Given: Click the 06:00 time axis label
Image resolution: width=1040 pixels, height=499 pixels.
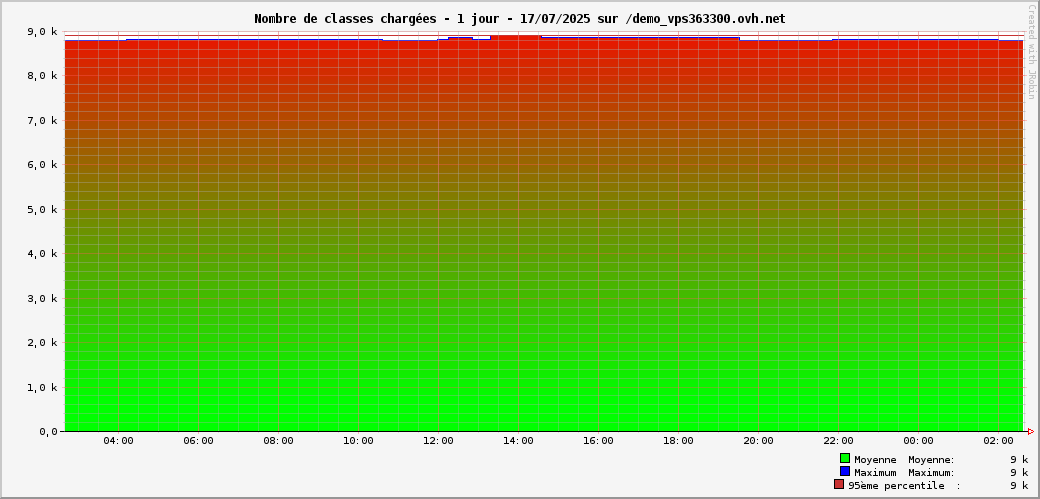Looking at the screenshot, I should pyautogui.click(x=198, y=441).
